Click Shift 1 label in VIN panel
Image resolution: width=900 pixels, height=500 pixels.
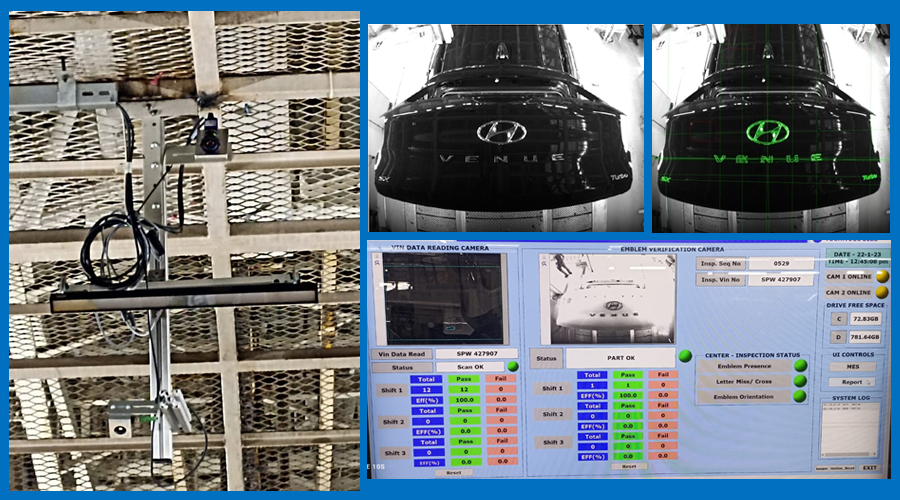point(392,390)
